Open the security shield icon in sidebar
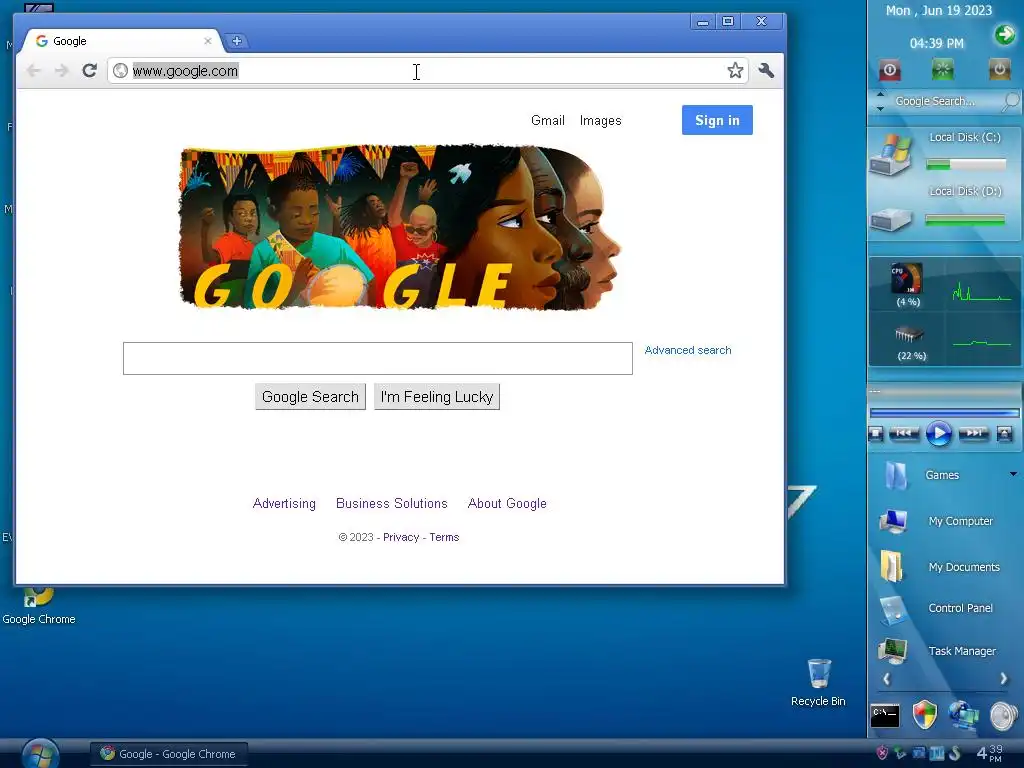 tap(924, 715)
